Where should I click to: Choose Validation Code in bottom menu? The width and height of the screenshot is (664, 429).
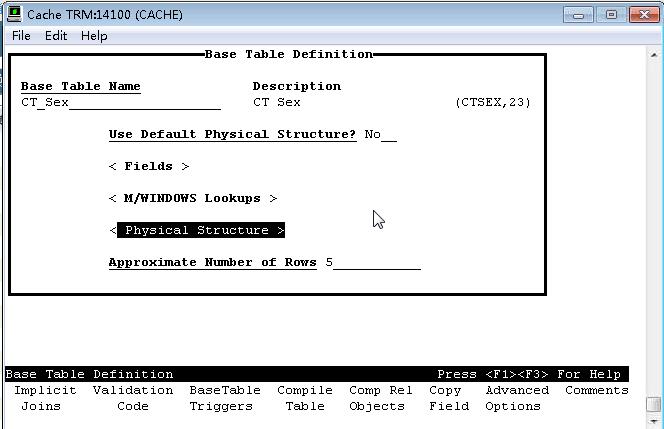(133, 398)
